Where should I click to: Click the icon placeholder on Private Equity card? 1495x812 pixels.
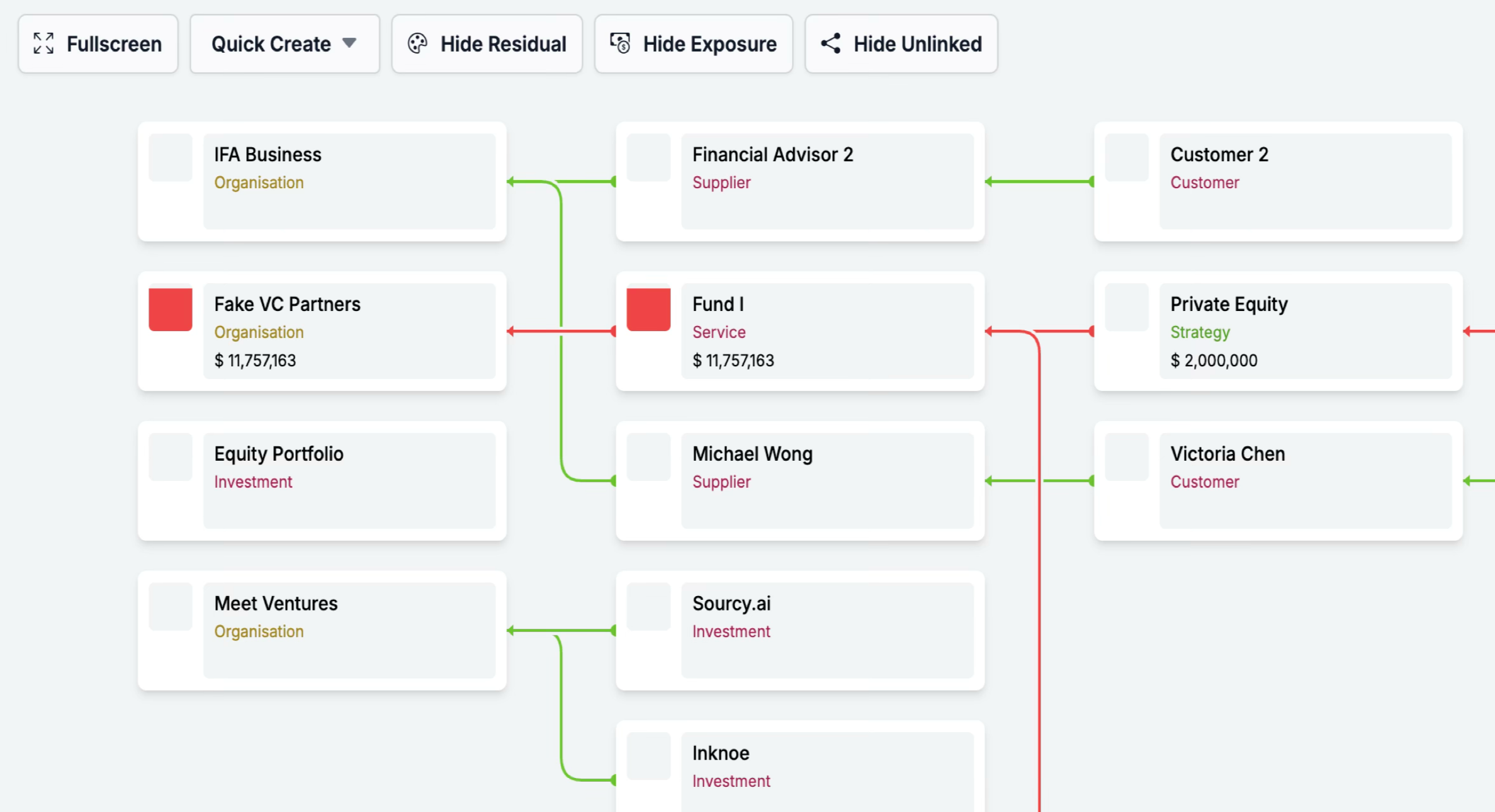click(x=1126, y=308)
